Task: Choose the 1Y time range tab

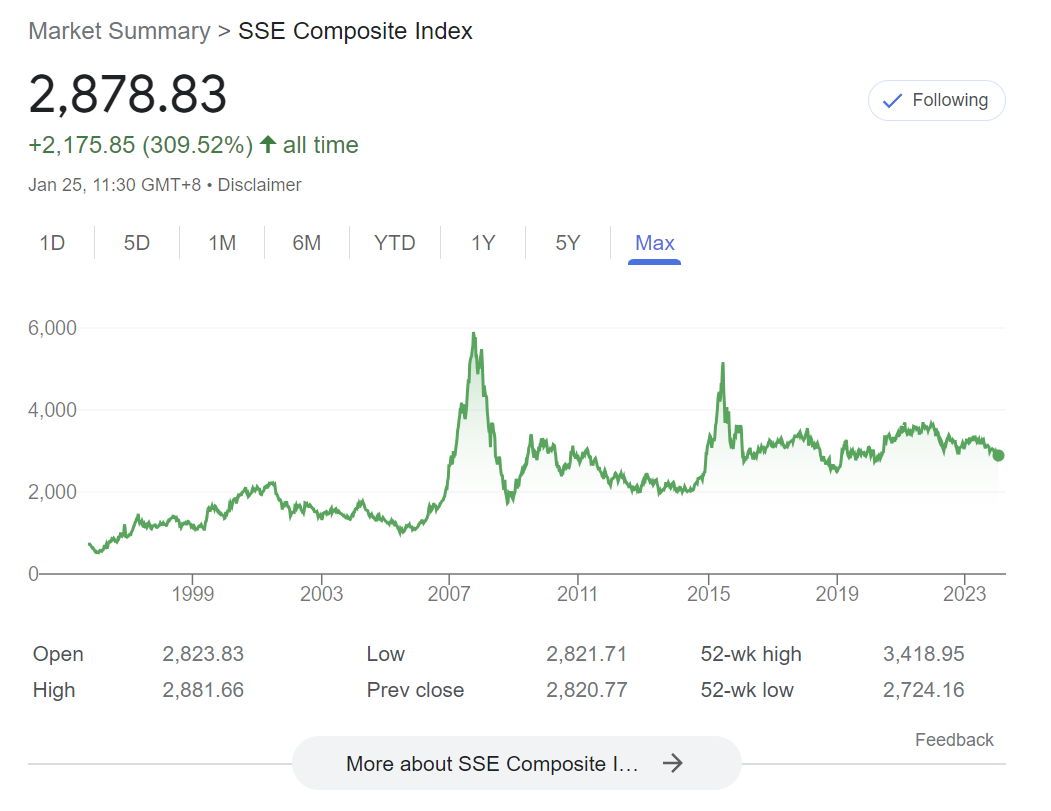Action: [483, 243]
